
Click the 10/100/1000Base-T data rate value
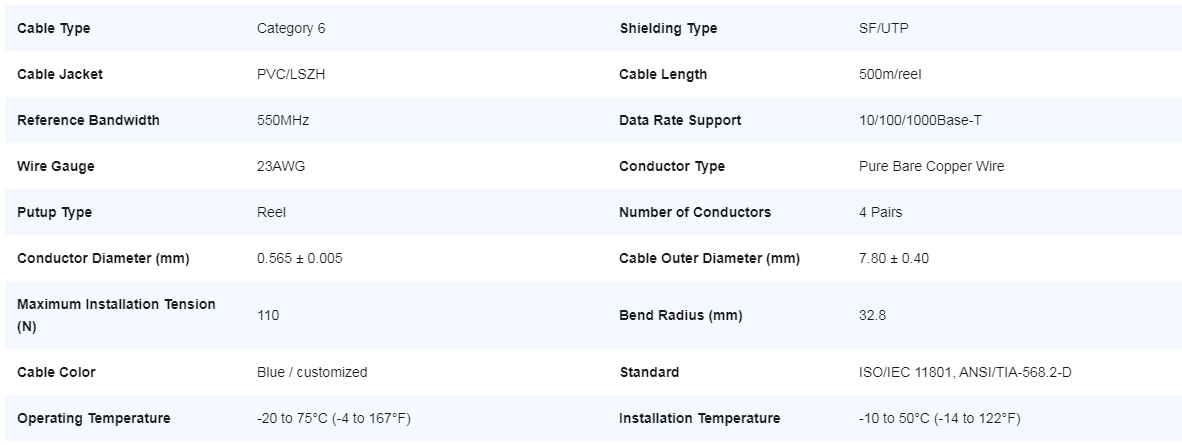pyautogui.click(x=913, y=120)
